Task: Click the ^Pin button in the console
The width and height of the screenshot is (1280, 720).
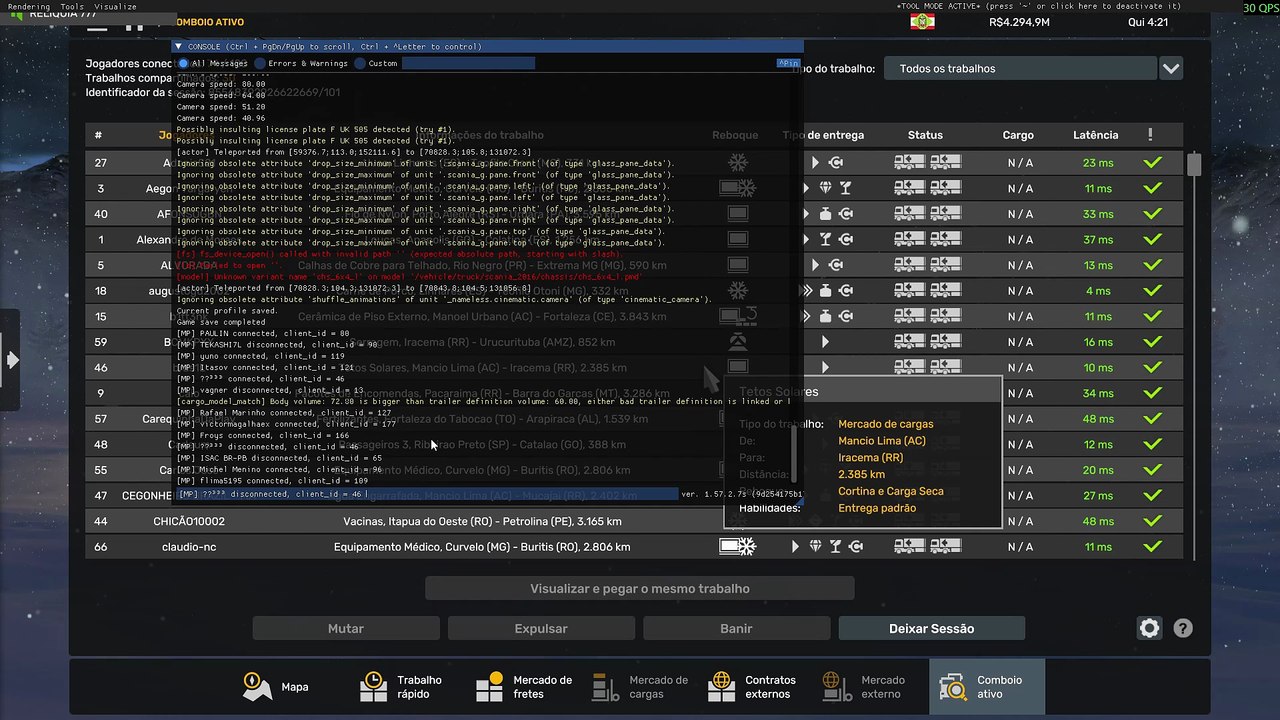Action: pyautogui.click(x=788, y=63)
